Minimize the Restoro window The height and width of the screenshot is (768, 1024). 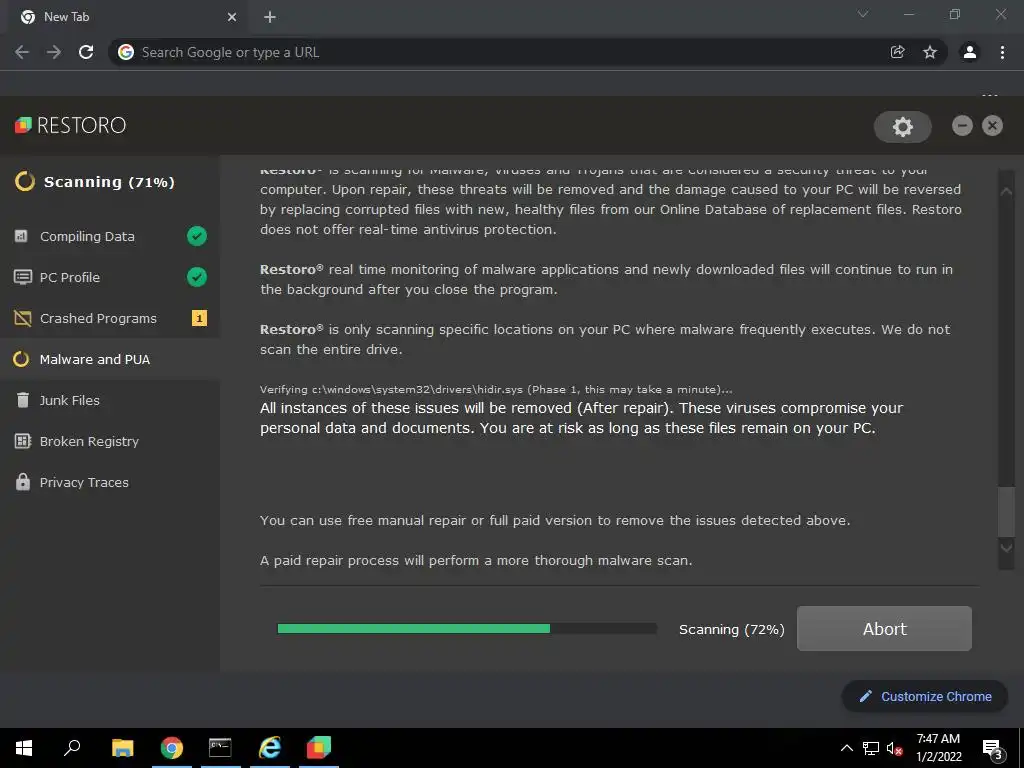962,125
